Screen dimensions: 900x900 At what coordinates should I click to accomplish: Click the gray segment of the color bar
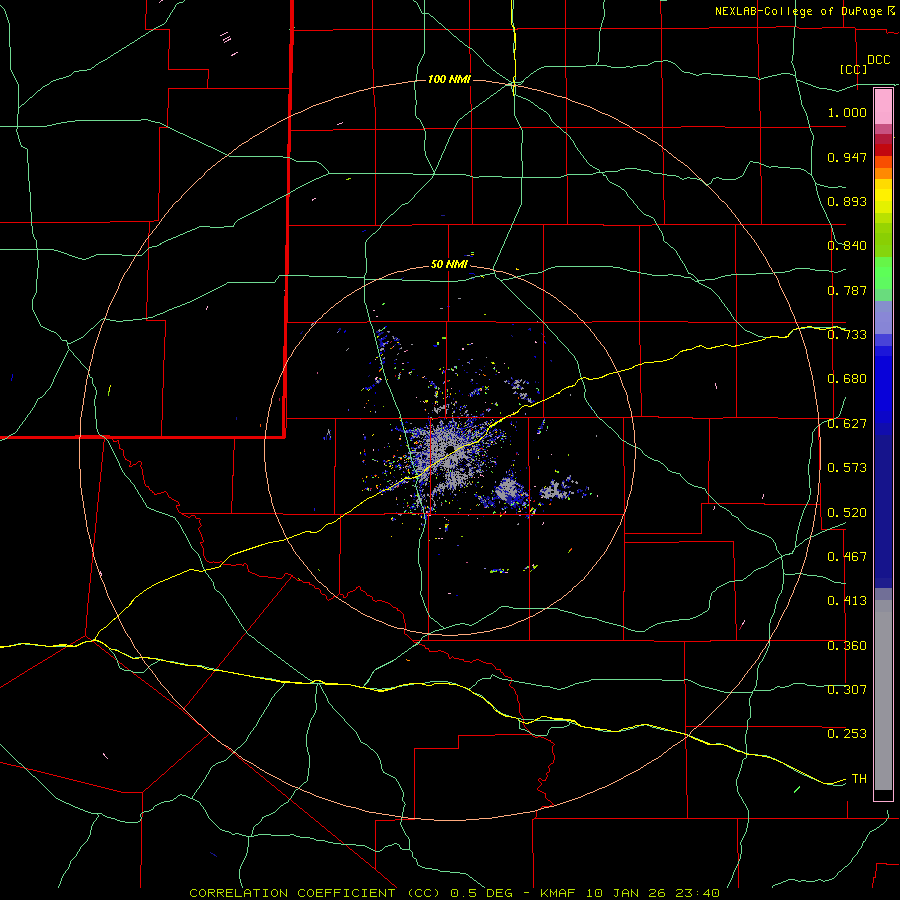(883, 695)
